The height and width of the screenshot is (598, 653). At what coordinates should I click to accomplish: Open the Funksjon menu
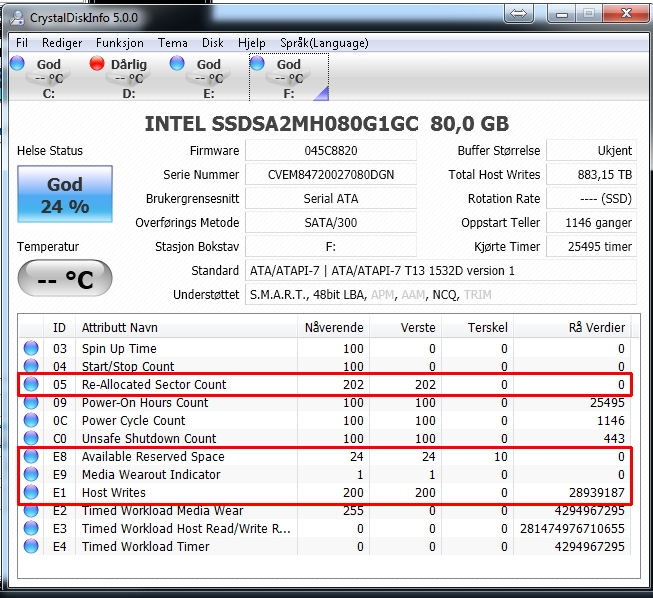(x=120, y=43)
